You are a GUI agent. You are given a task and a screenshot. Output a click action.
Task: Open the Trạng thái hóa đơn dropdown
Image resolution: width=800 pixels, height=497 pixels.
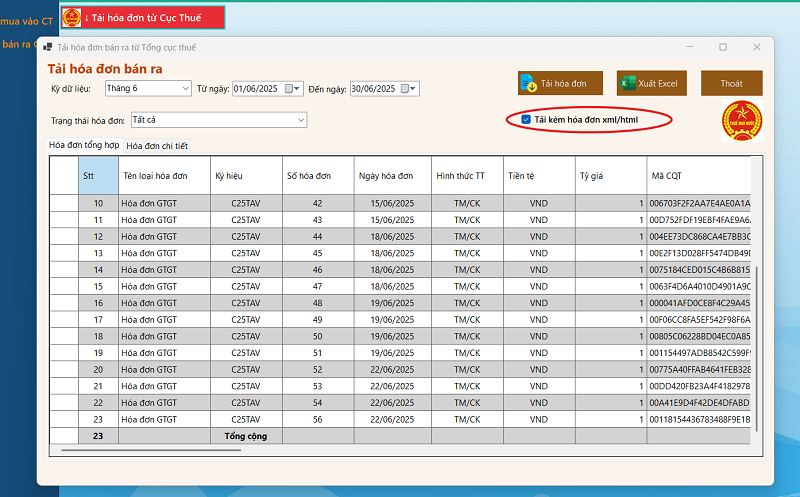pos(301,120)
